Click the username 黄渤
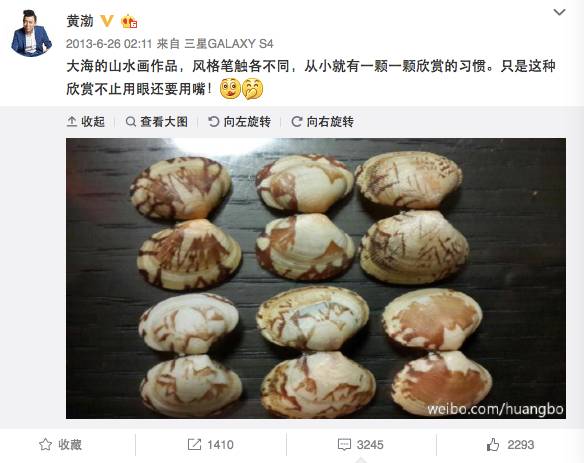This screenshot has width=584, height=463. click(80, 21)
